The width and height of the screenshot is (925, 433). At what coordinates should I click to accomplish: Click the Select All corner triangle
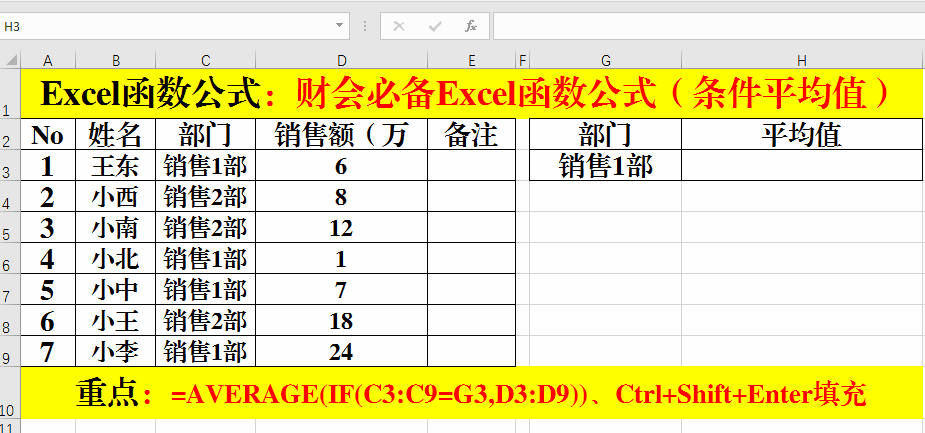10,60
